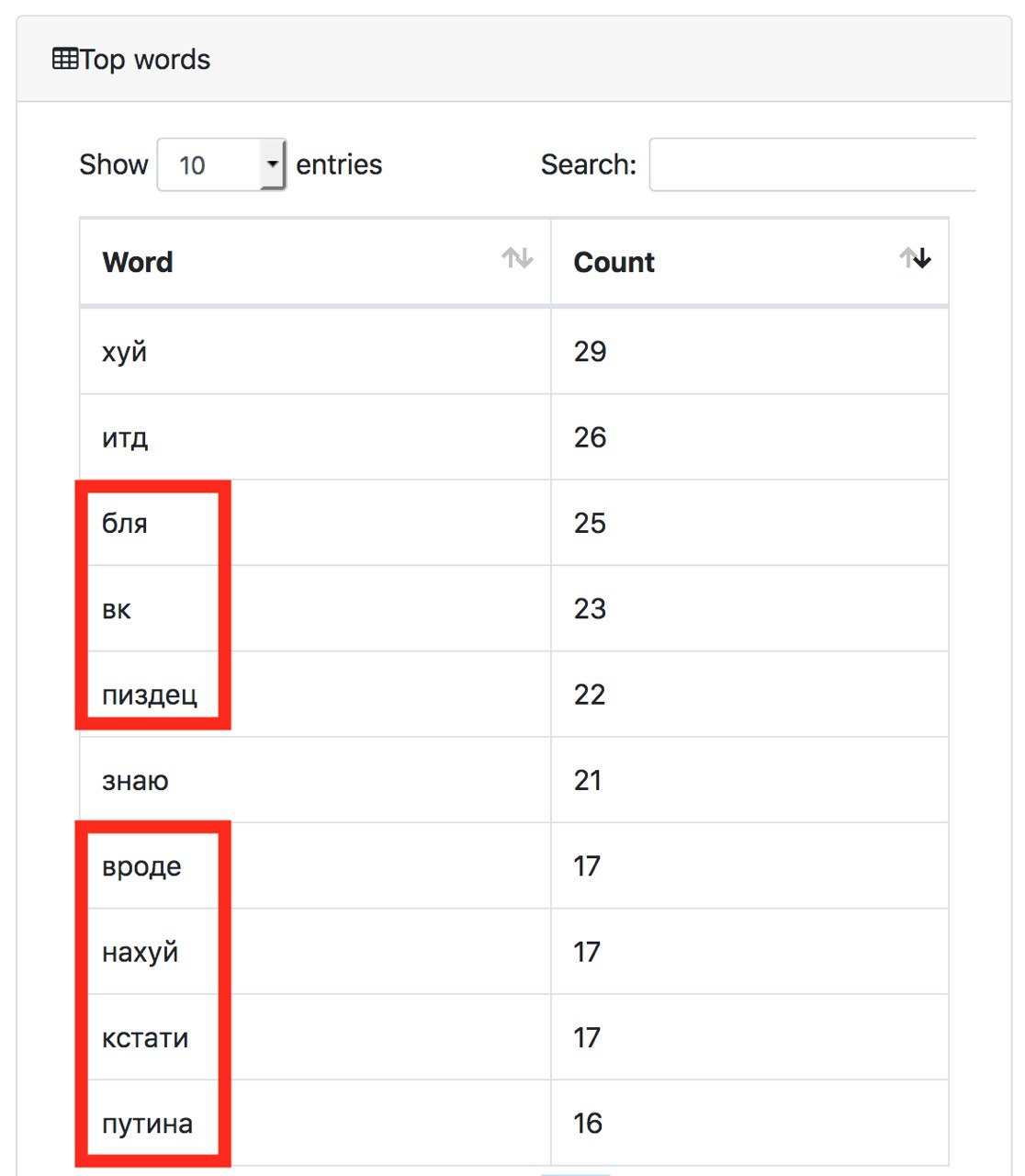The width and height of the screenshot is (1025, 1176).
Task: Click the count cell showing 29
Action: tap(749, 351)
